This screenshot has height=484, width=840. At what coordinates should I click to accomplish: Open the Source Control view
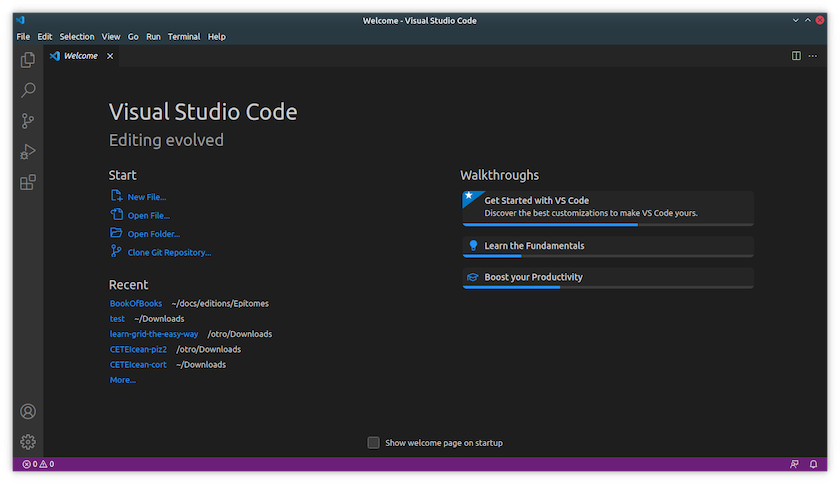click(28, 121)
